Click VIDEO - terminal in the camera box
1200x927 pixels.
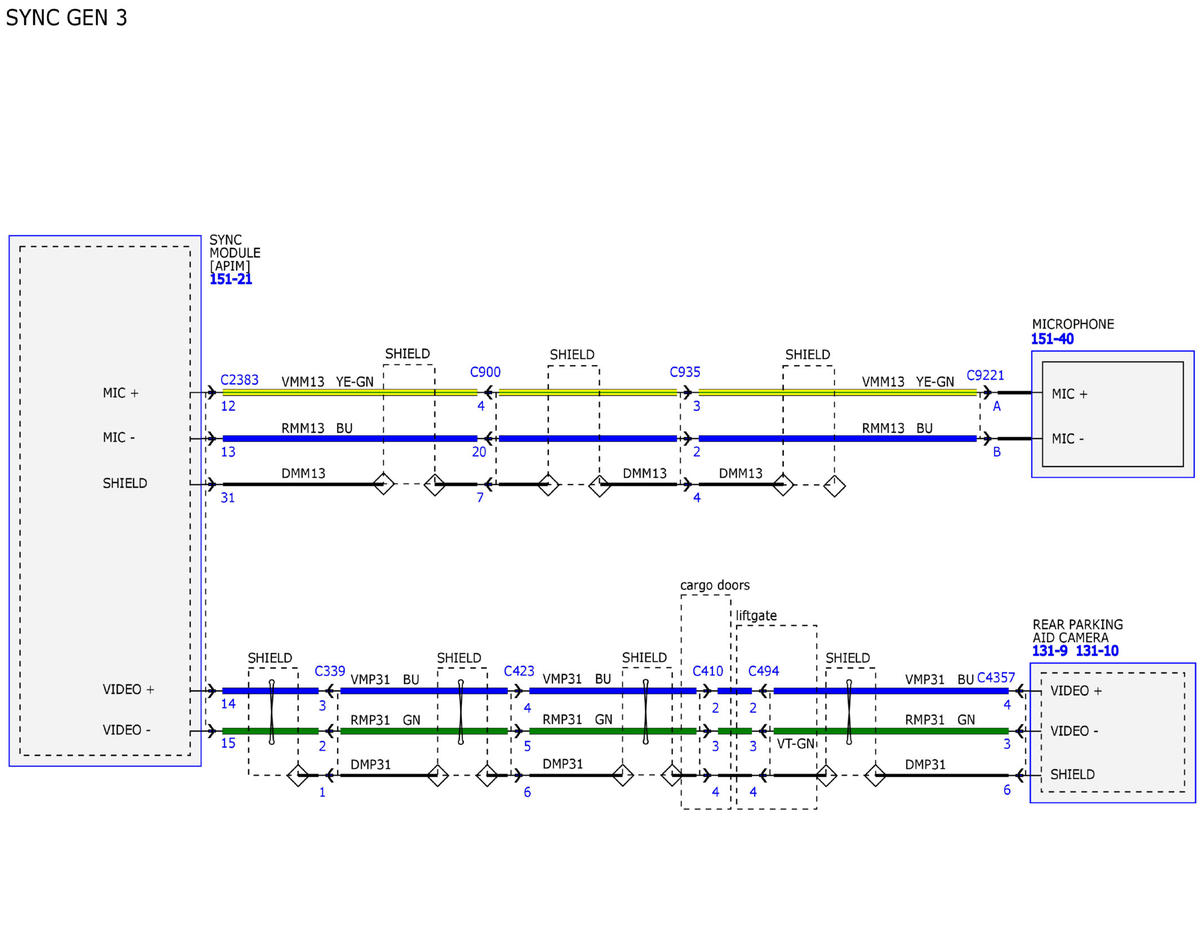(1075, 731)
